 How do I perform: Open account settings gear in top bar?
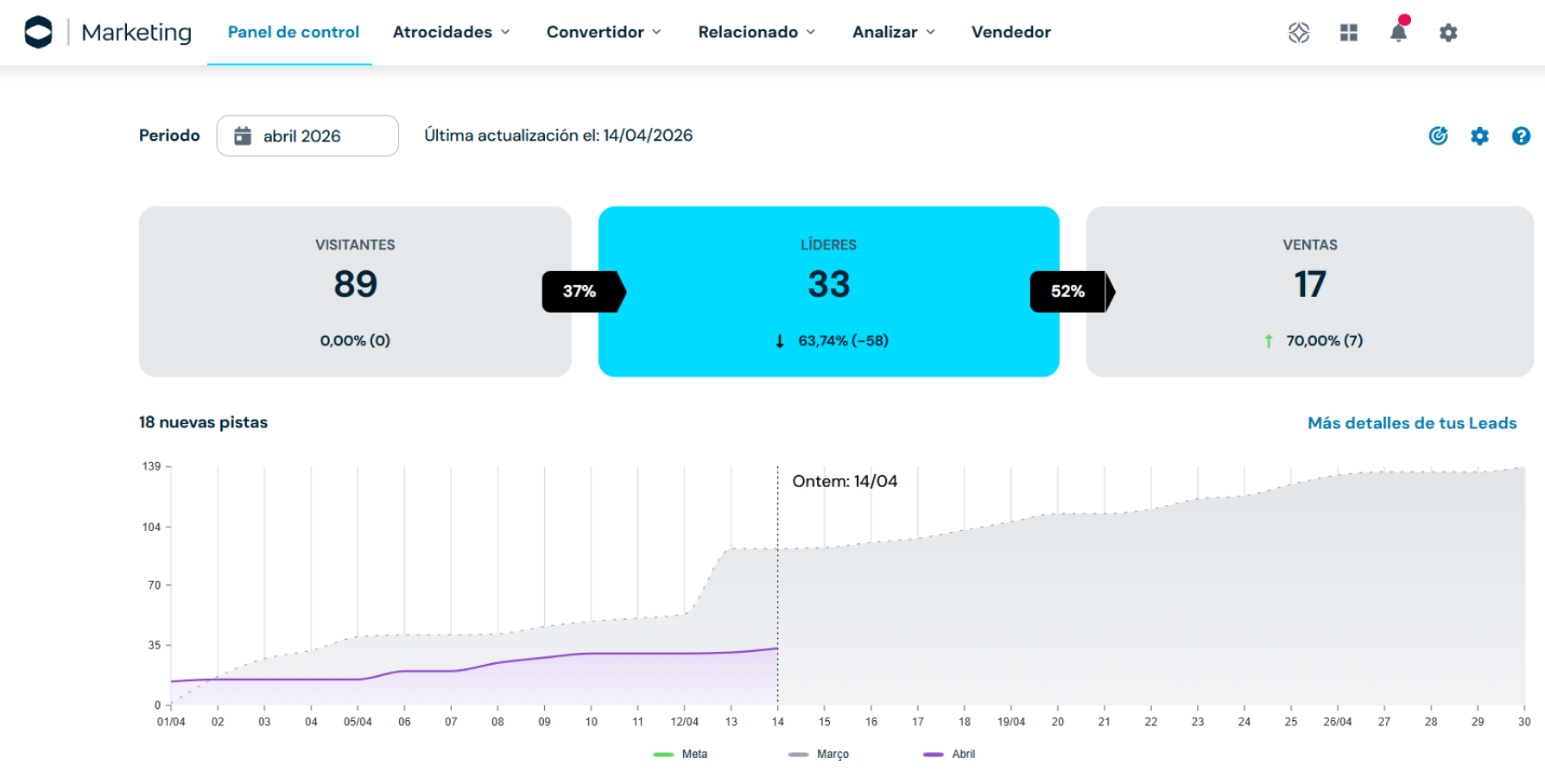click(1448, 33)
